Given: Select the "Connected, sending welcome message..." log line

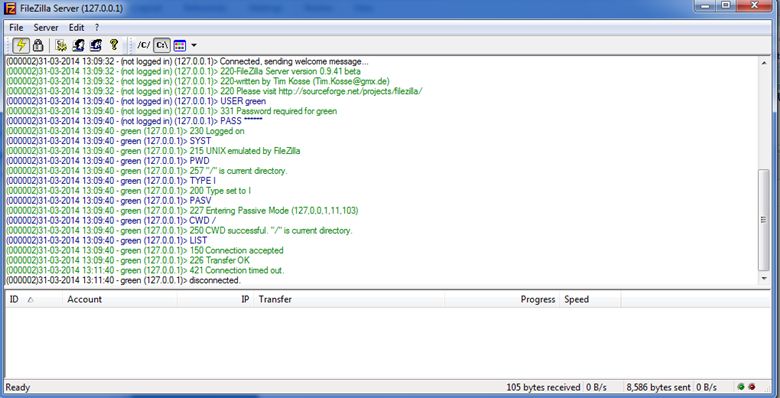Looking at the screenshot, I should click(x=188, y=62).
